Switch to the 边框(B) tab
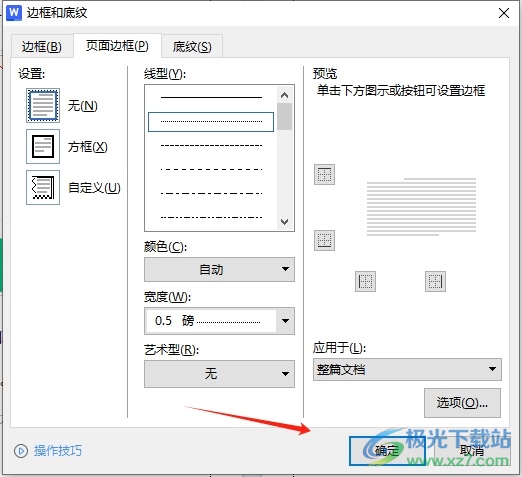Screen dimensions: 522x477 pyautogui.click(x=42, y=47)
